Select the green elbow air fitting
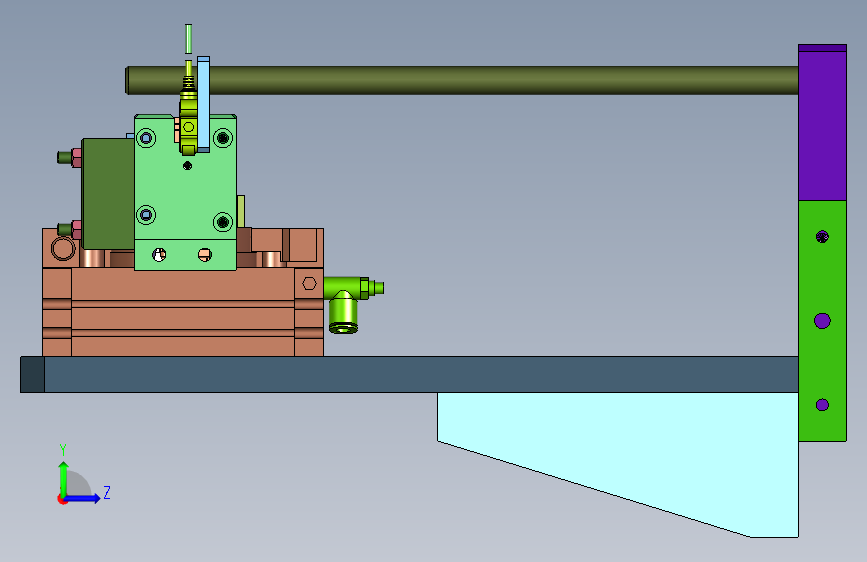Viewport: 867px width, 562px height. point(348,303)
